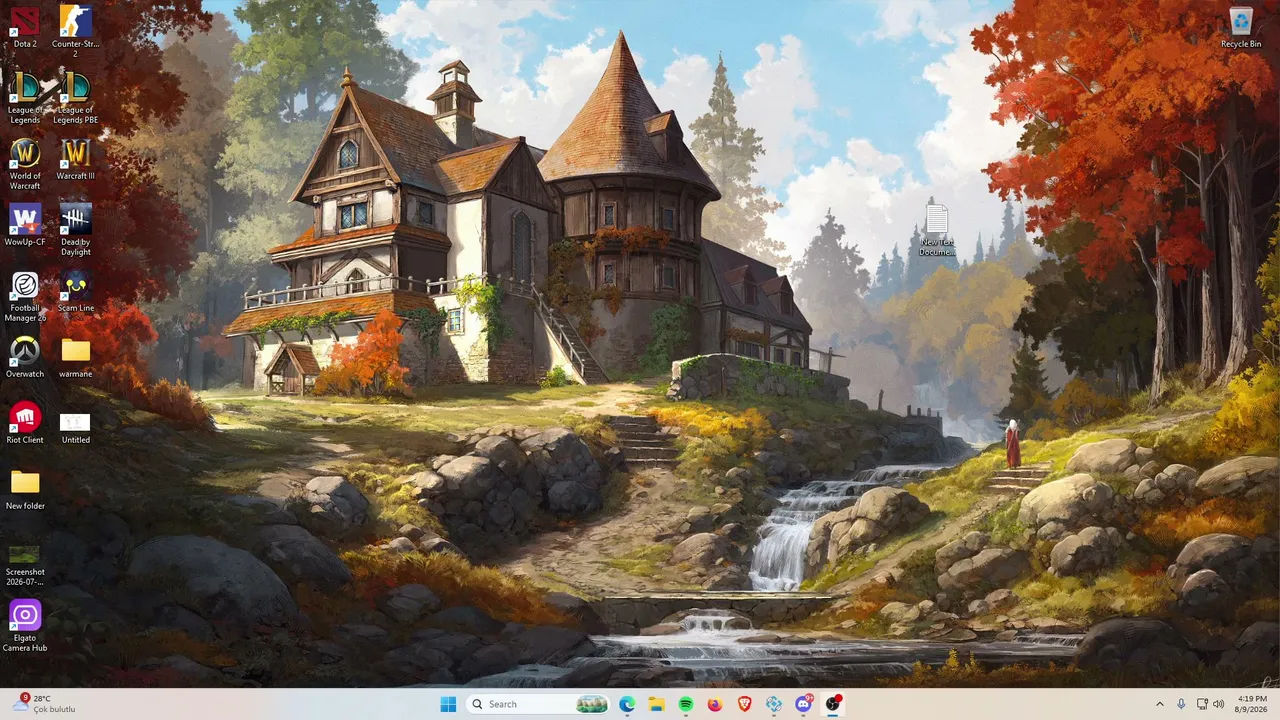Open the volume speaker tray icon
Screen dimensions: 1280x720
tap(1218, 704)
